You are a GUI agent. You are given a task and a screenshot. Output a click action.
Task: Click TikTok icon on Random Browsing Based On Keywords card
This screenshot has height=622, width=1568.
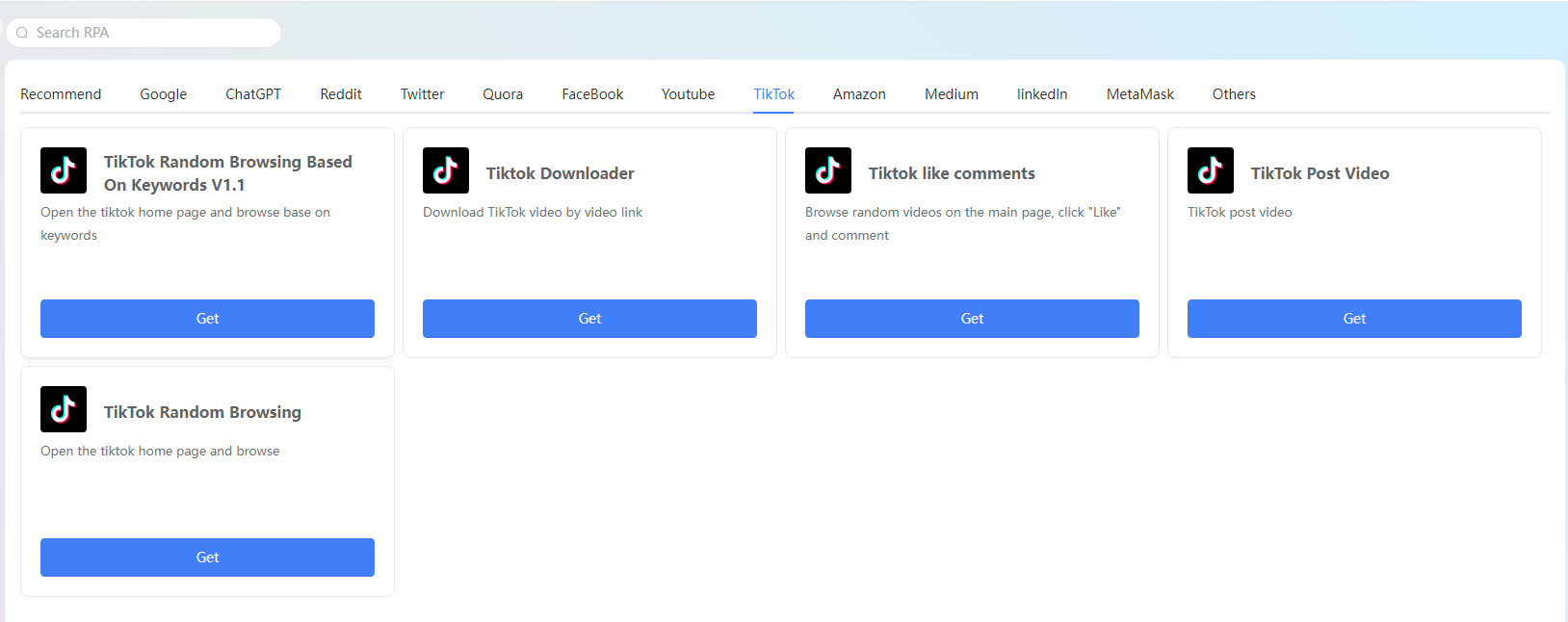64,170
